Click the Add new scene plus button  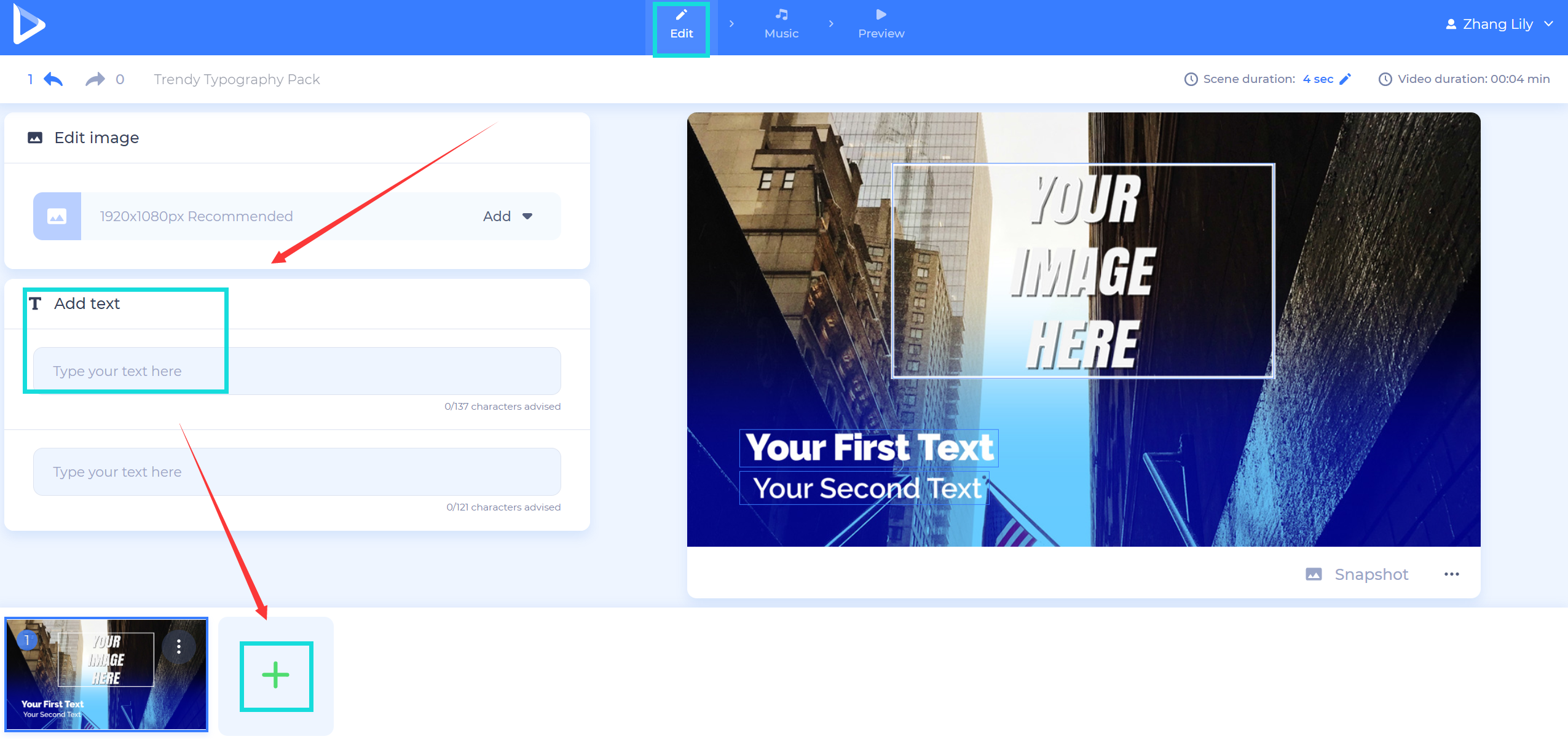(276, 674)
